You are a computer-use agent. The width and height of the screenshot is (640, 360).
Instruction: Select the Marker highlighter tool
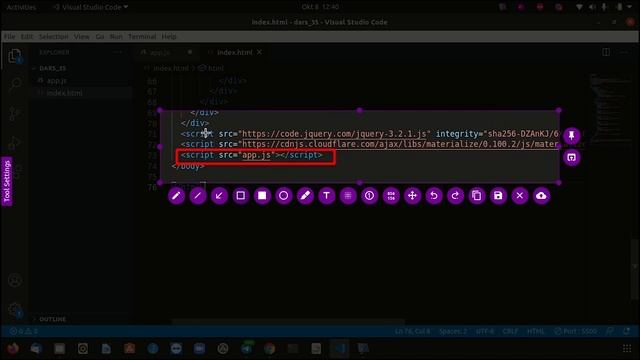click(x=305, y=196)
